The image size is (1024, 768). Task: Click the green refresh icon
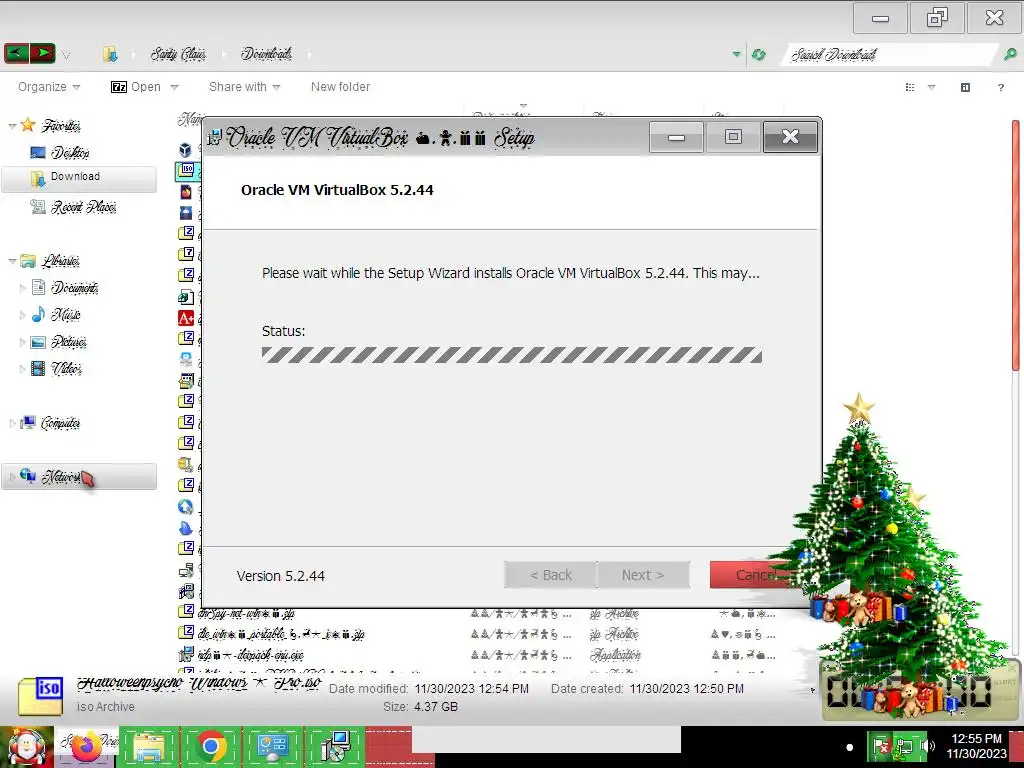tap(758, 54)
